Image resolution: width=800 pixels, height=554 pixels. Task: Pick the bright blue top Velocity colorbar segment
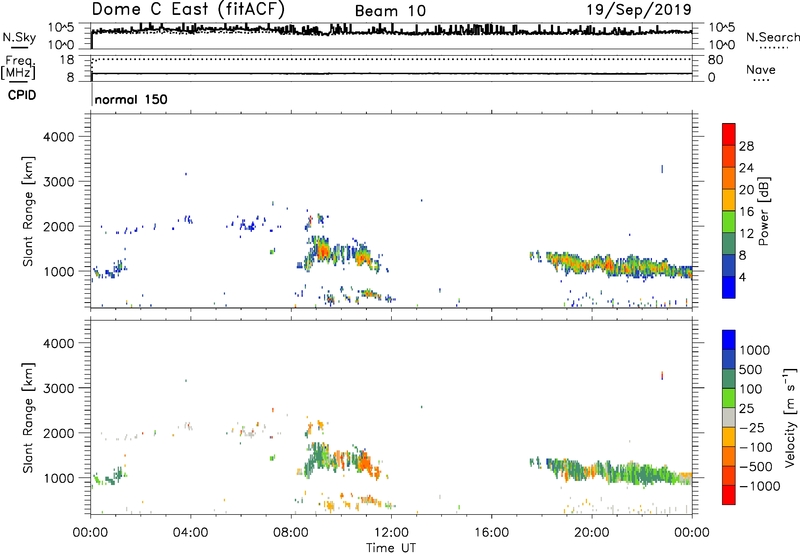[x=729, y=340]
